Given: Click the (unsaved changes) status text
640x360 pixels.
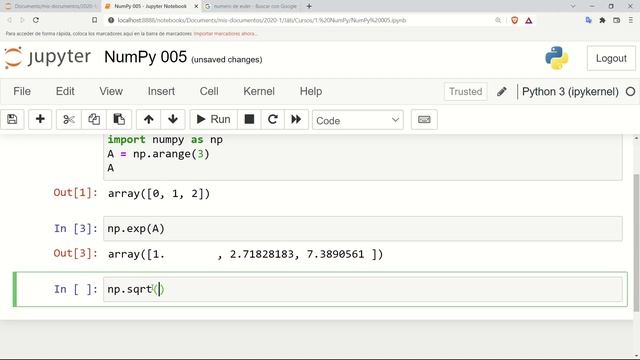Looking at the screenshot, I should point(227,60).
